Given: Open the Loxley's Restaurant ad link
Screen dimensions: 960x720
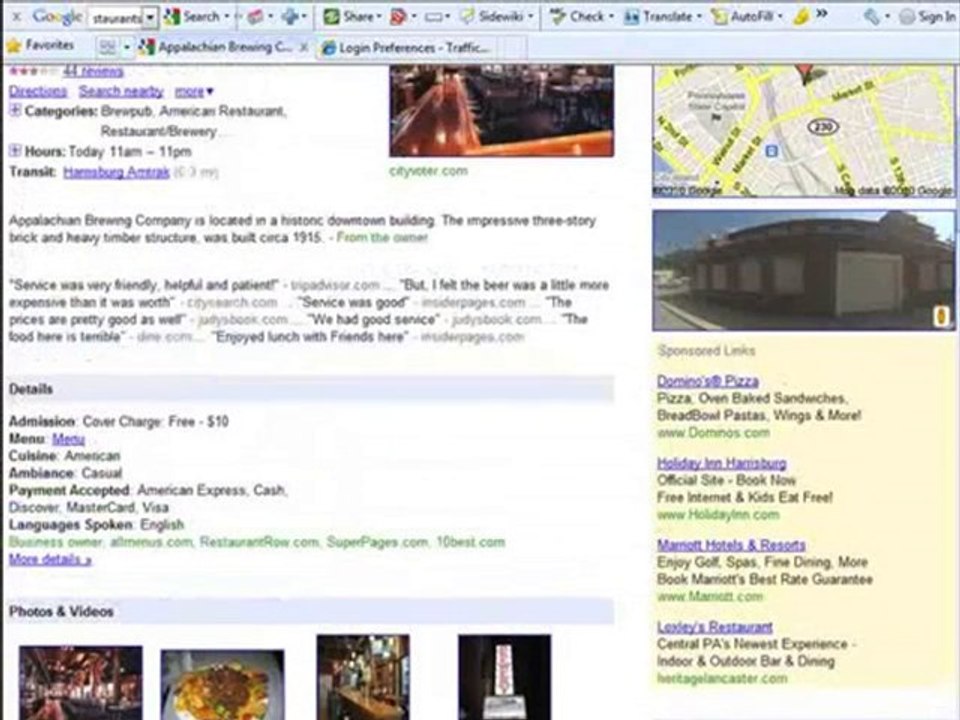Looking at the screenshot, I should click(x=714, y=627).
